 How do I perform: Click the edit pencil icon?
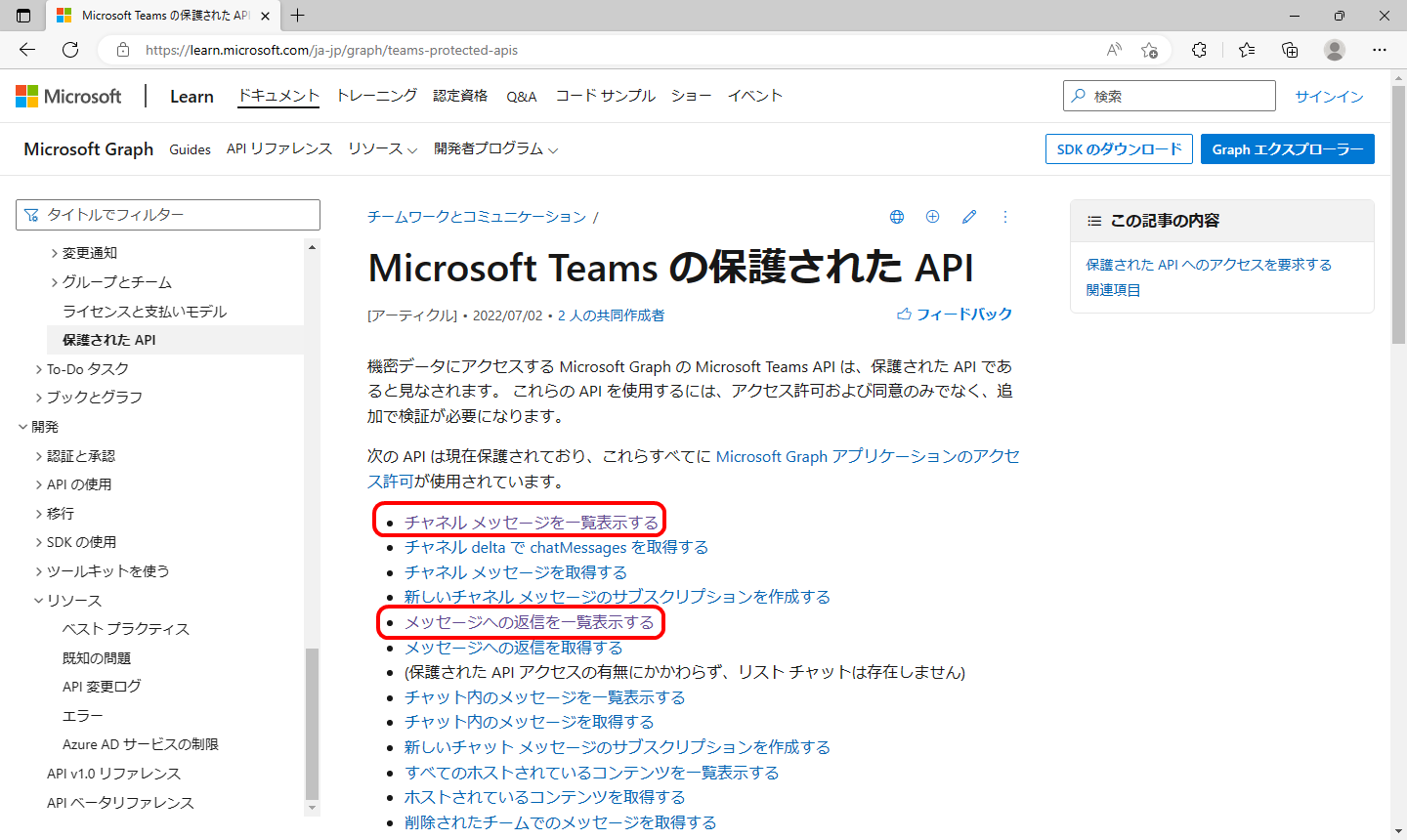coord(969,217)
